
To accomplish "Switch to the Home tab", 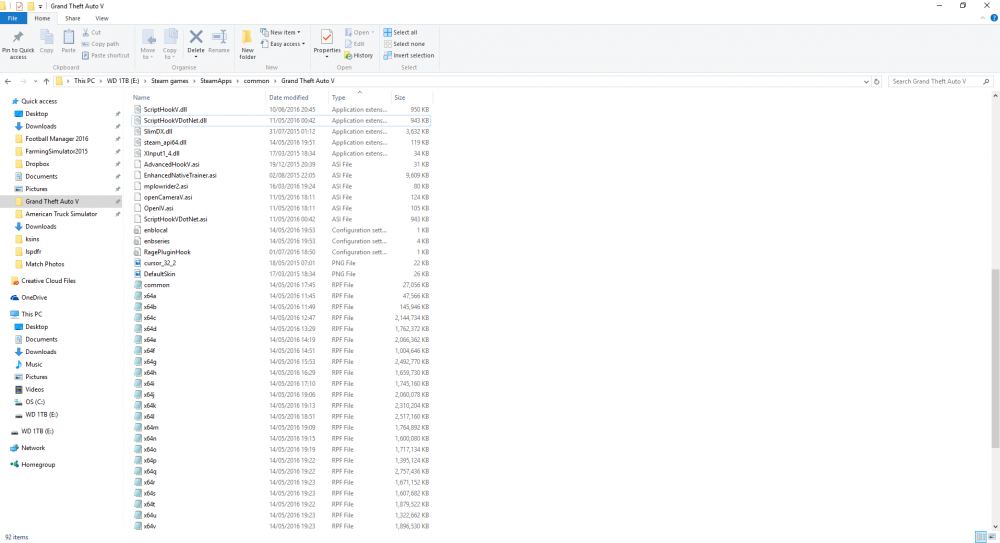I will pos(42,19).
